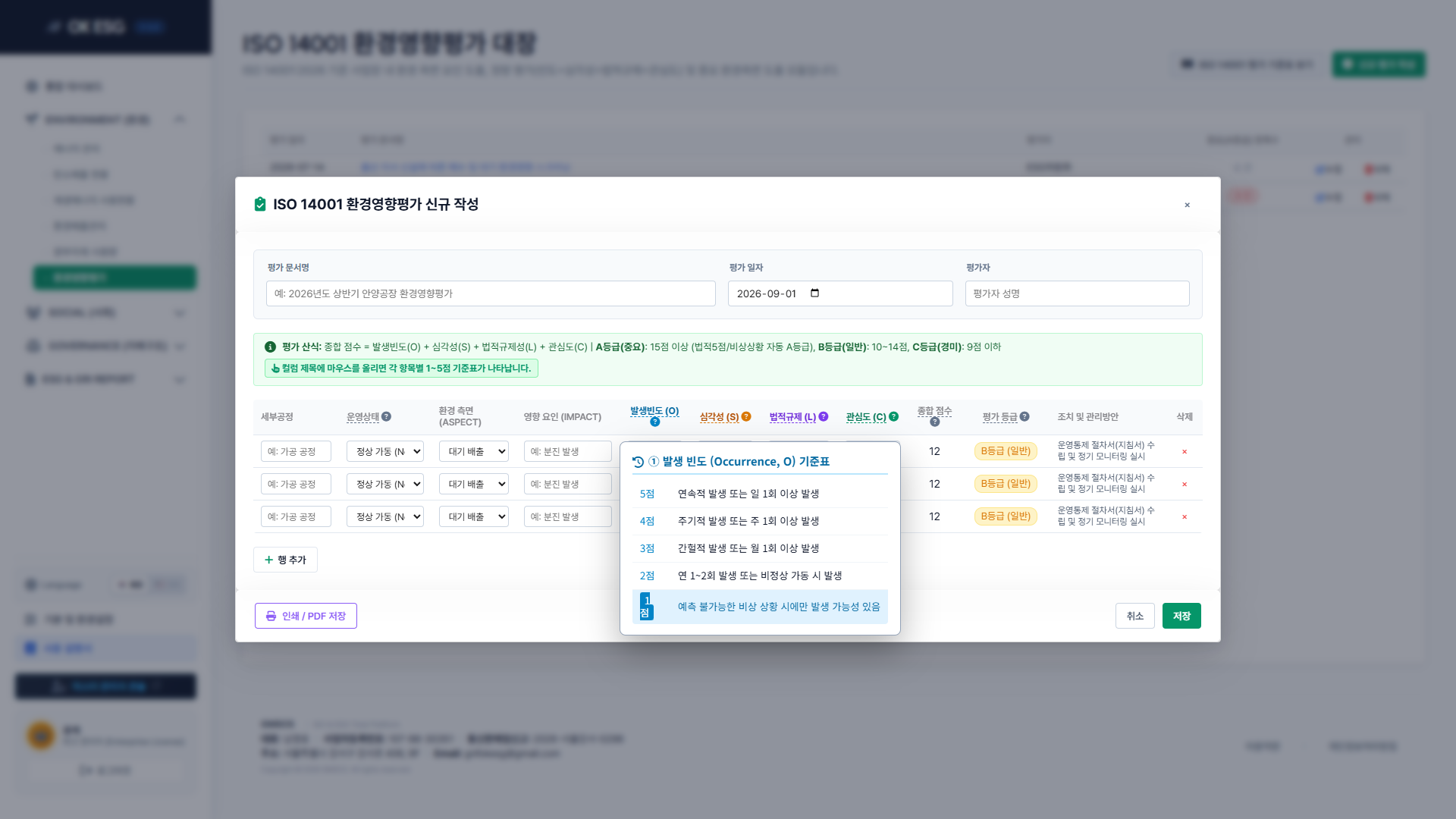The width and height of the screenshot is (1456, 819).
Task: Open 대기 배출 aspect dropdown in third row
Action: pos(474,516)
